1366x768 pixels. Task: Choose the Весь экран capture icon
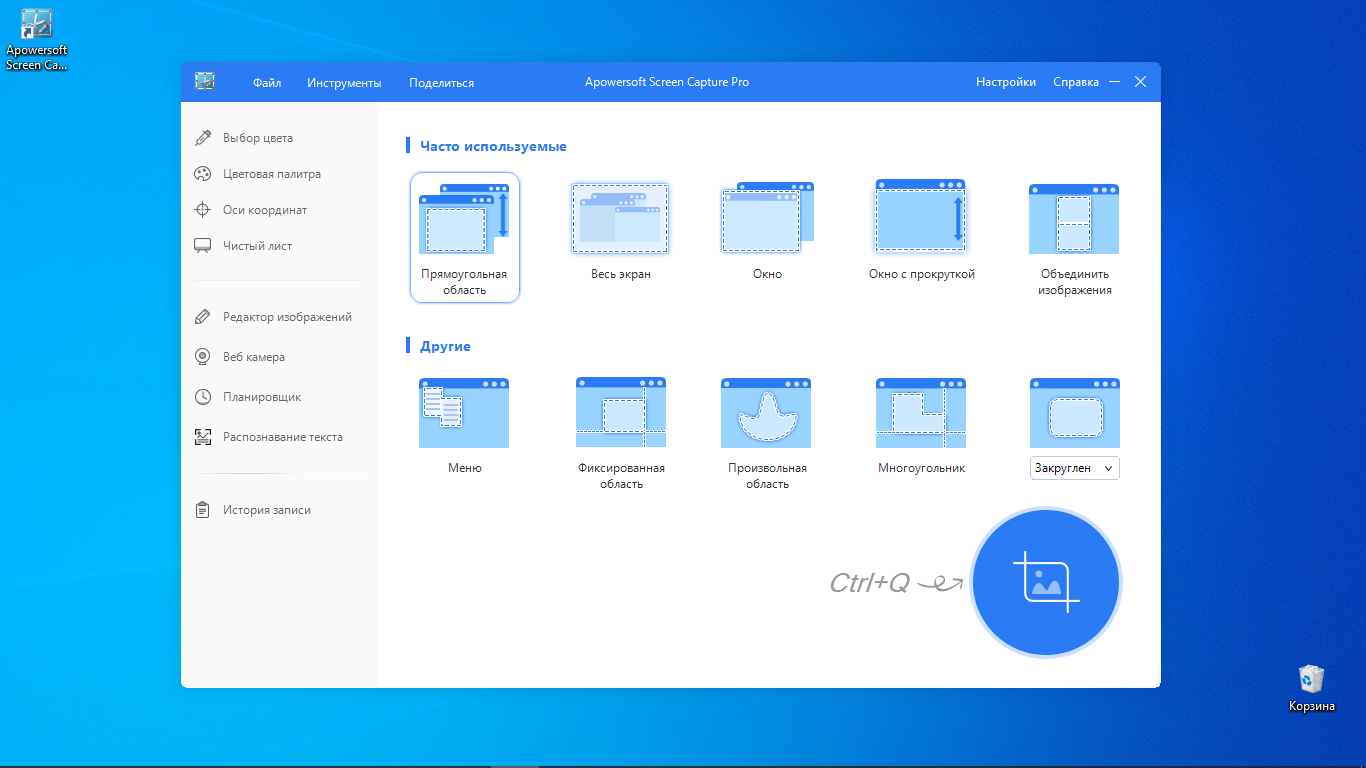(x=620, y=219)
